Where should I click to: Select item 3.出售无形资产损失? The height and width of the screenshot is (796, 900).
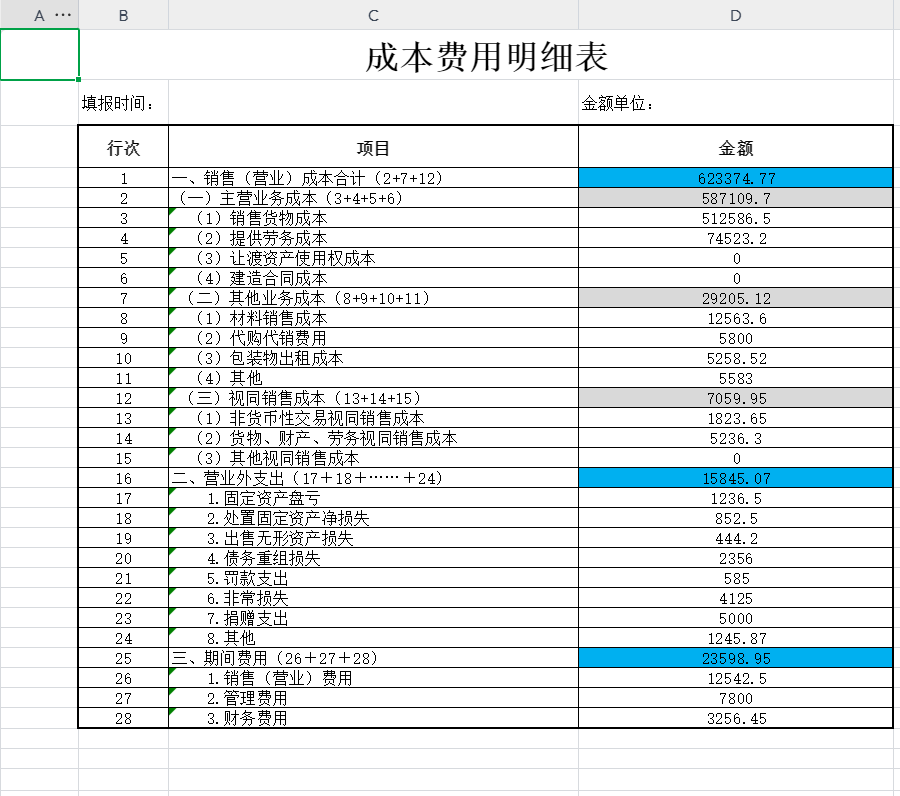pyautogui.click(x=373, y=538)
